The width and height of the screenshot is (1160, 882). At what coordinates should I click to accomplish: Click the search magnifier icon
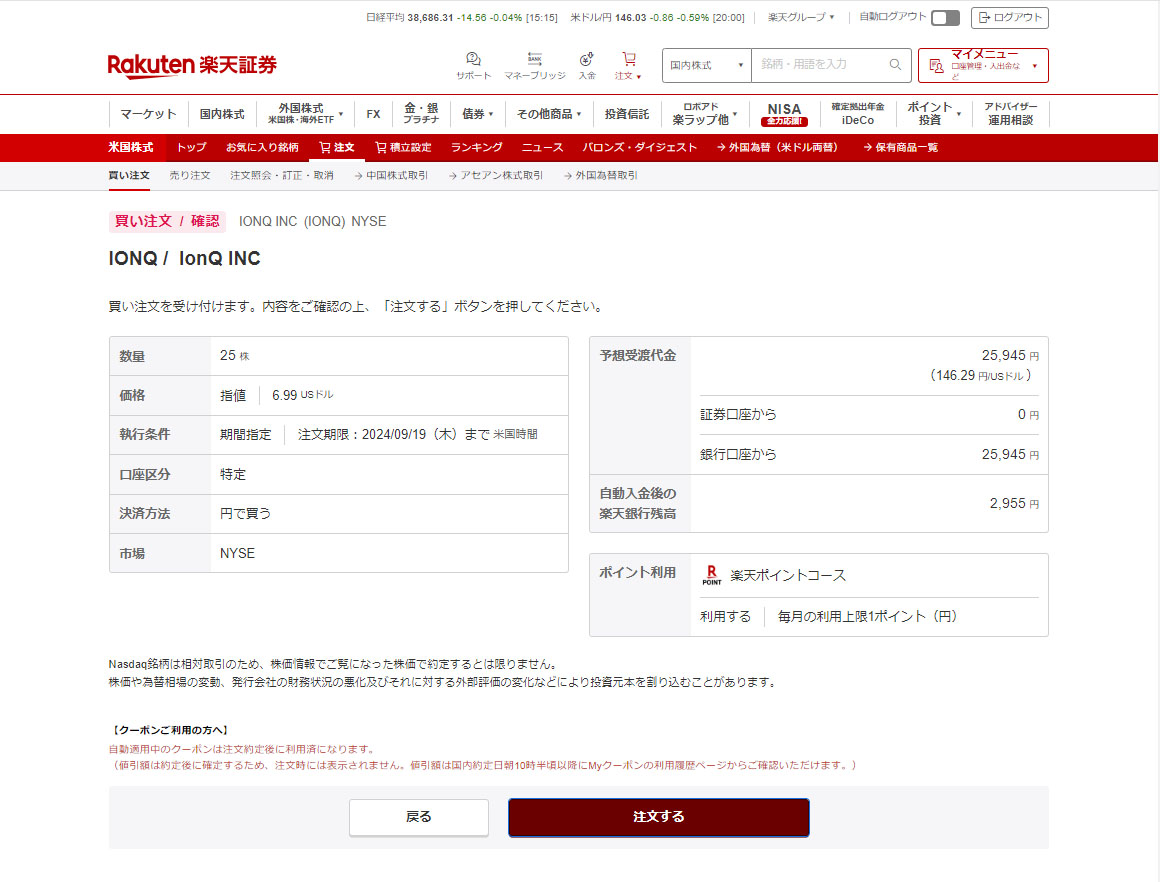895,65
